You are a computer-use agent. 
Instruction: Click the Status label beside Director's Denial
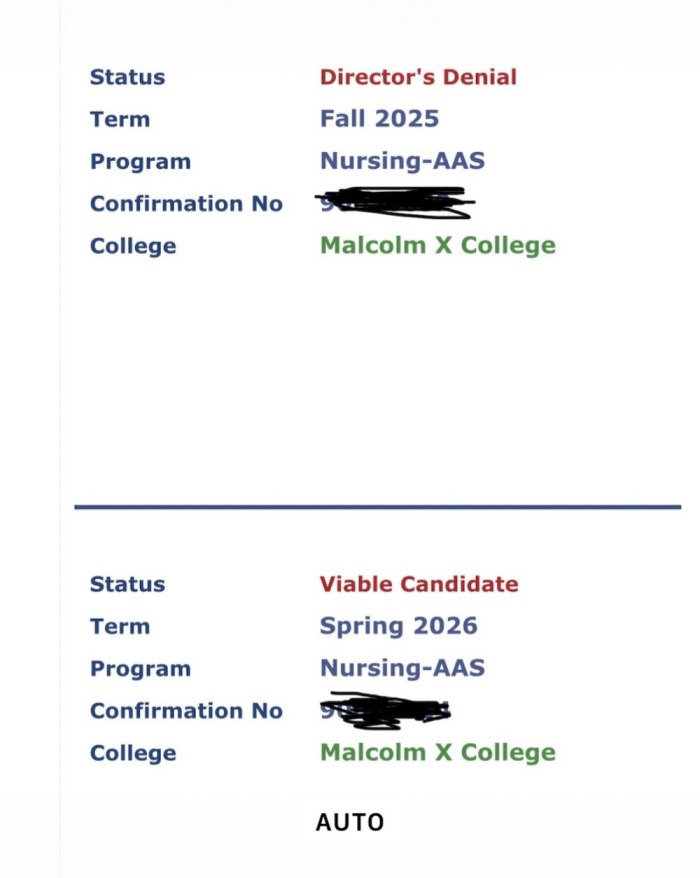[127, 77]
